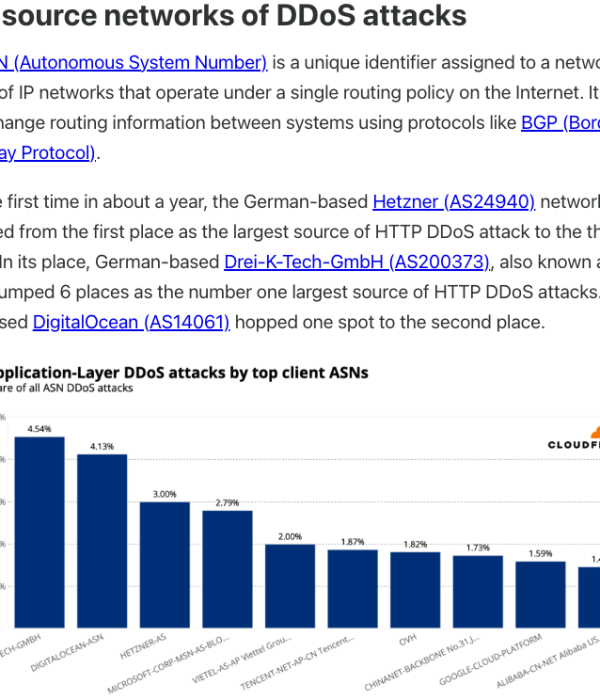The width and height of the screenshot is (600, 700).
Task: Click the DigitalOcean (AS14061) link
Action: [x=131, y=322]
